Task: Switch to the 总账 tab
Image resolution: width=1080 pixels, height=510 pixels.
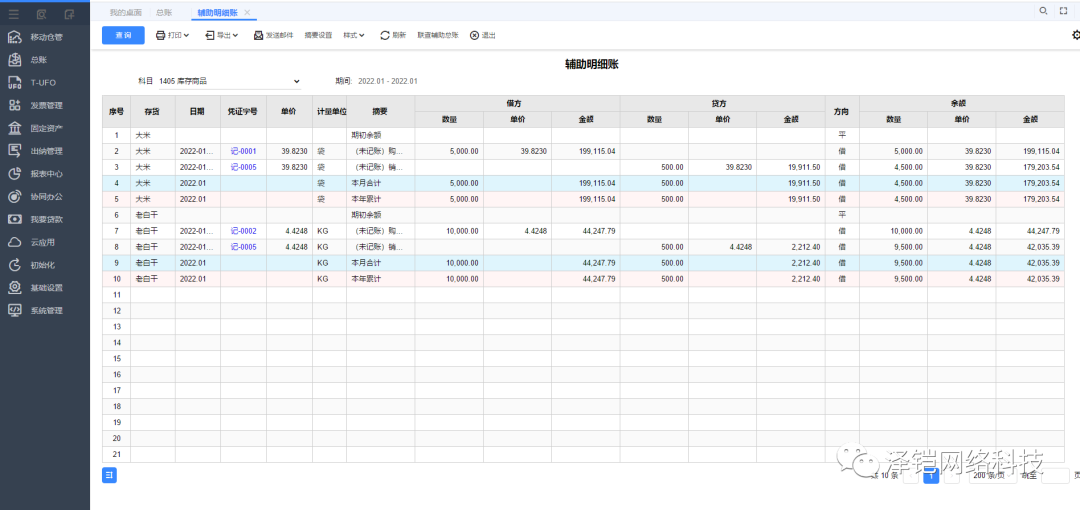Action: [x=163, y=12]
